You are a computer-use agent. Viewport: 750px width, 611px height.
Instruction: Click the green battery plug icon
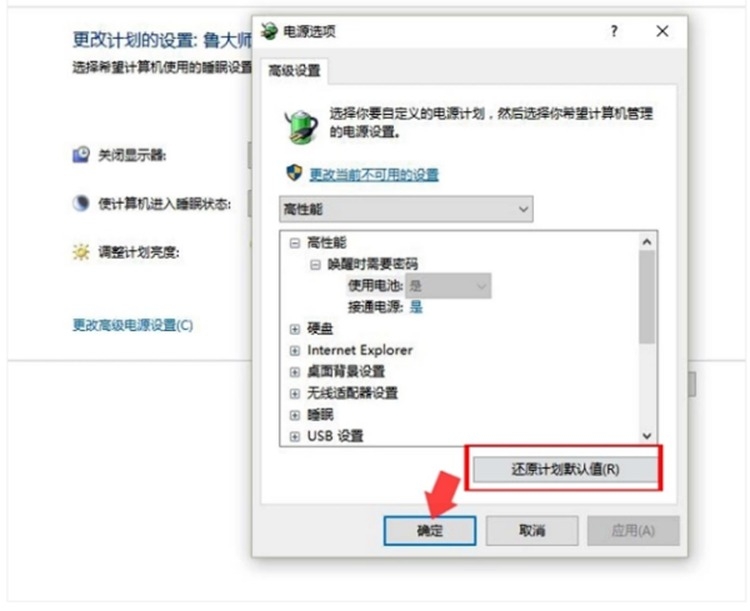[301, 126]
